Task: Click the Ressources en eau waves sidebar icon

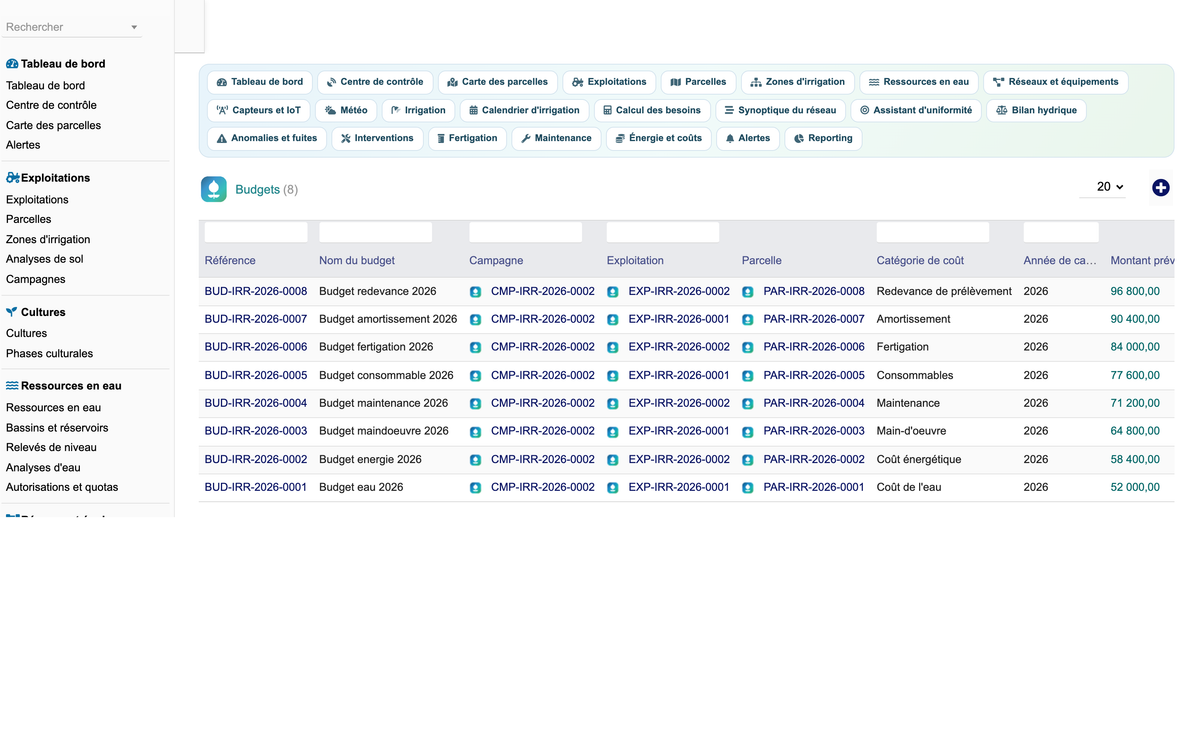Action: 12,386
